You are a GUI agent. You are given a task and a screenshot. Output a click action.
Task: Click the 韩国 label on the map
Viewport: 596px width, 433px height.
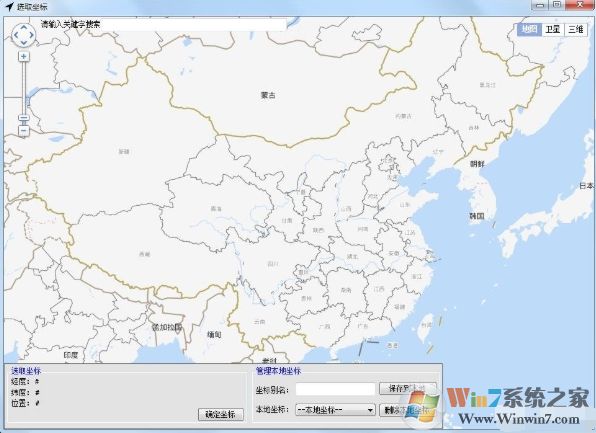[x=477, y=216]
